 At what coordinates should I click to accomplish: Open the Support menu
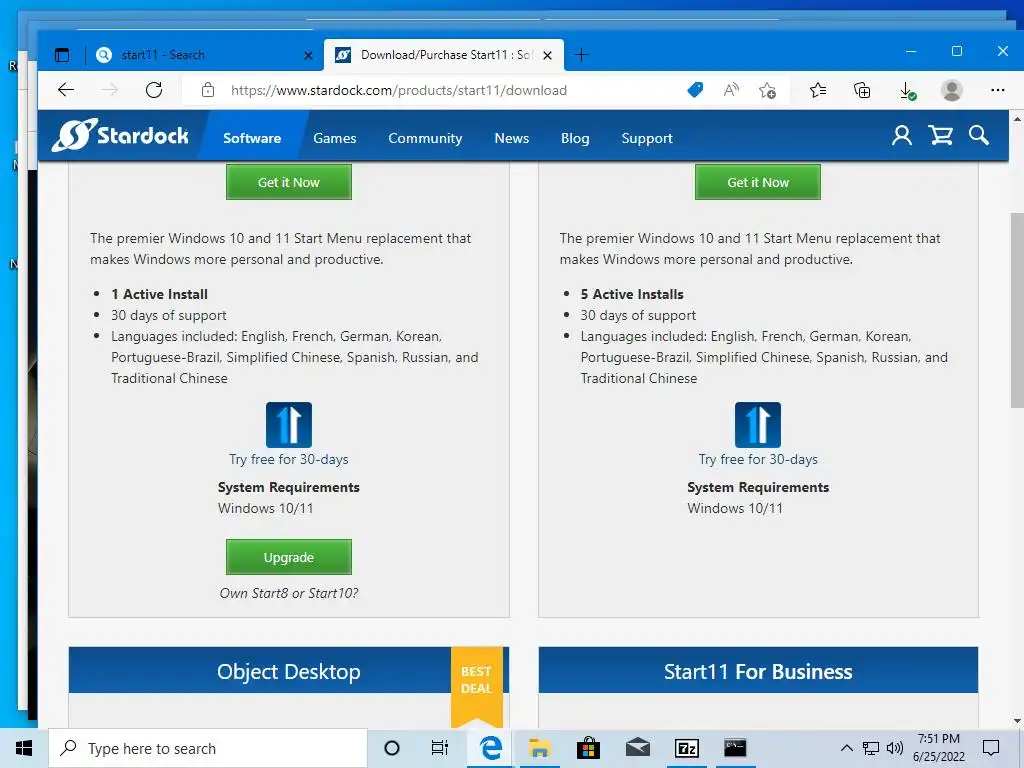(x=647, y=138)
